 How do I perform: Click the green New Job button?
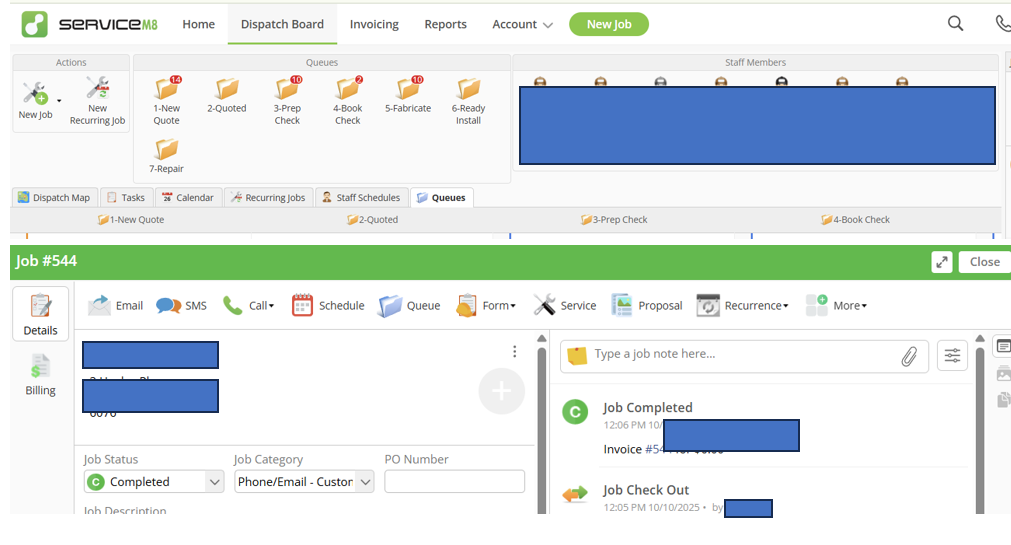(608, 24)
